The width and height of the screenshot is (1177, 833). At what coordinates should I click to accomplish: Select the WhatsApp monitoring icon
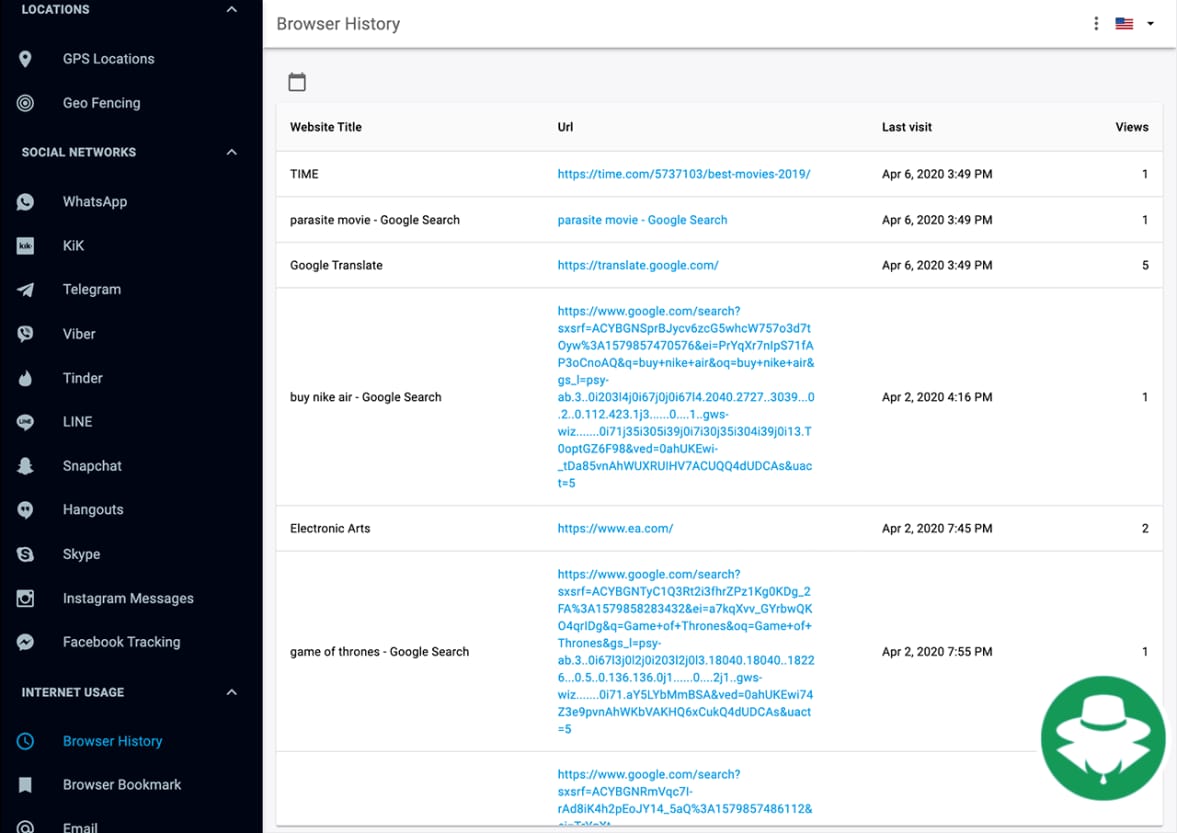click(x=25, y=201)
